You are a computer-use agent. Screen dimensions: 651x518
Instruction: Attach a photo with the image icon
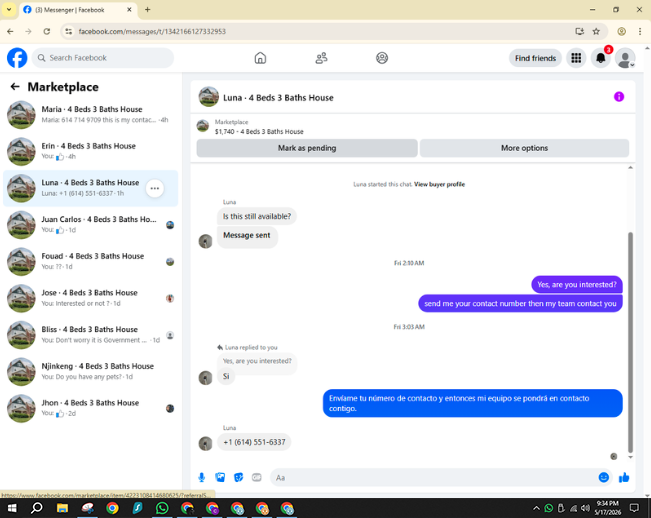[220, 477]
